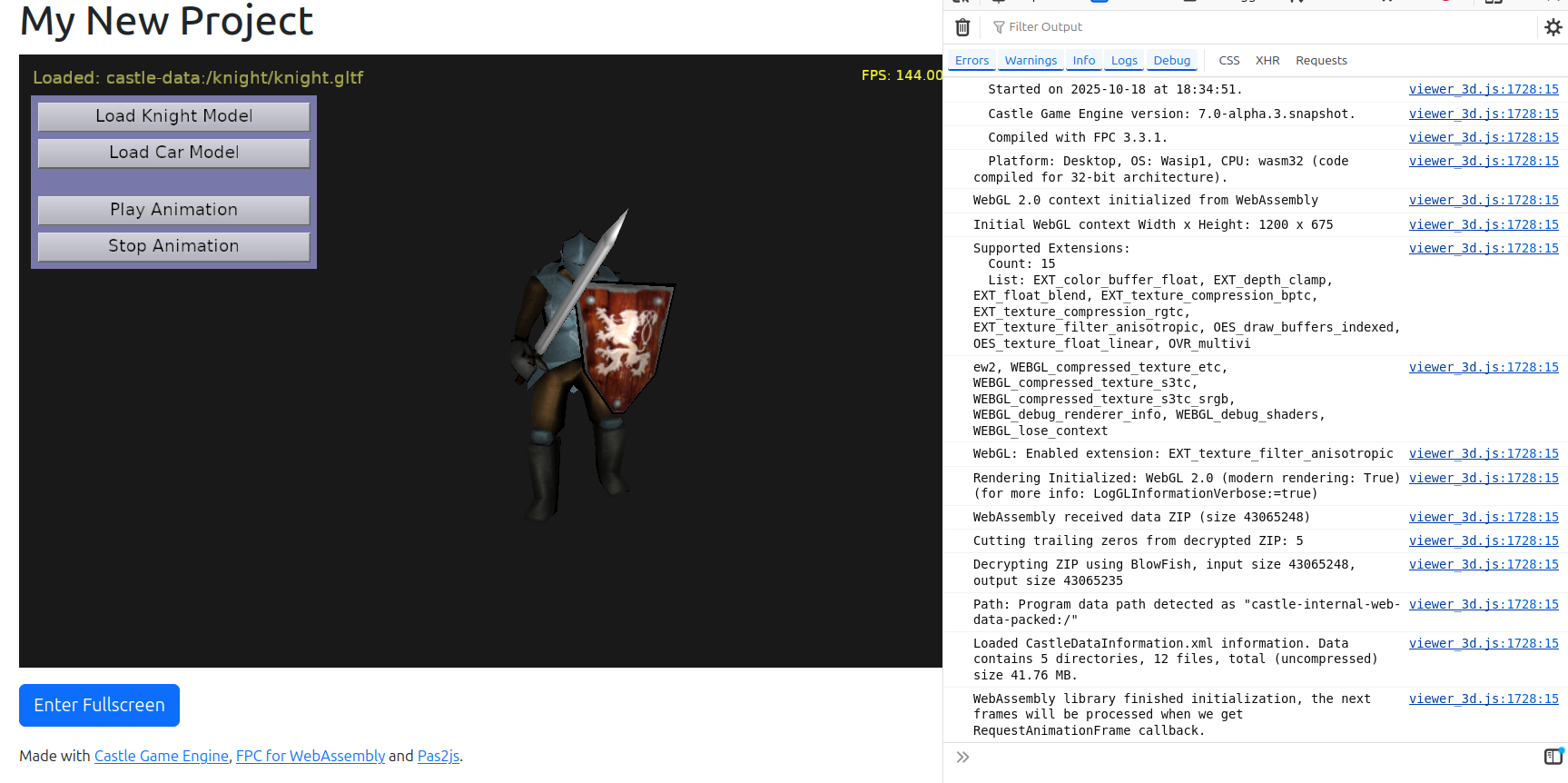
Task: Load the Knight model
Action: point(173,116)
